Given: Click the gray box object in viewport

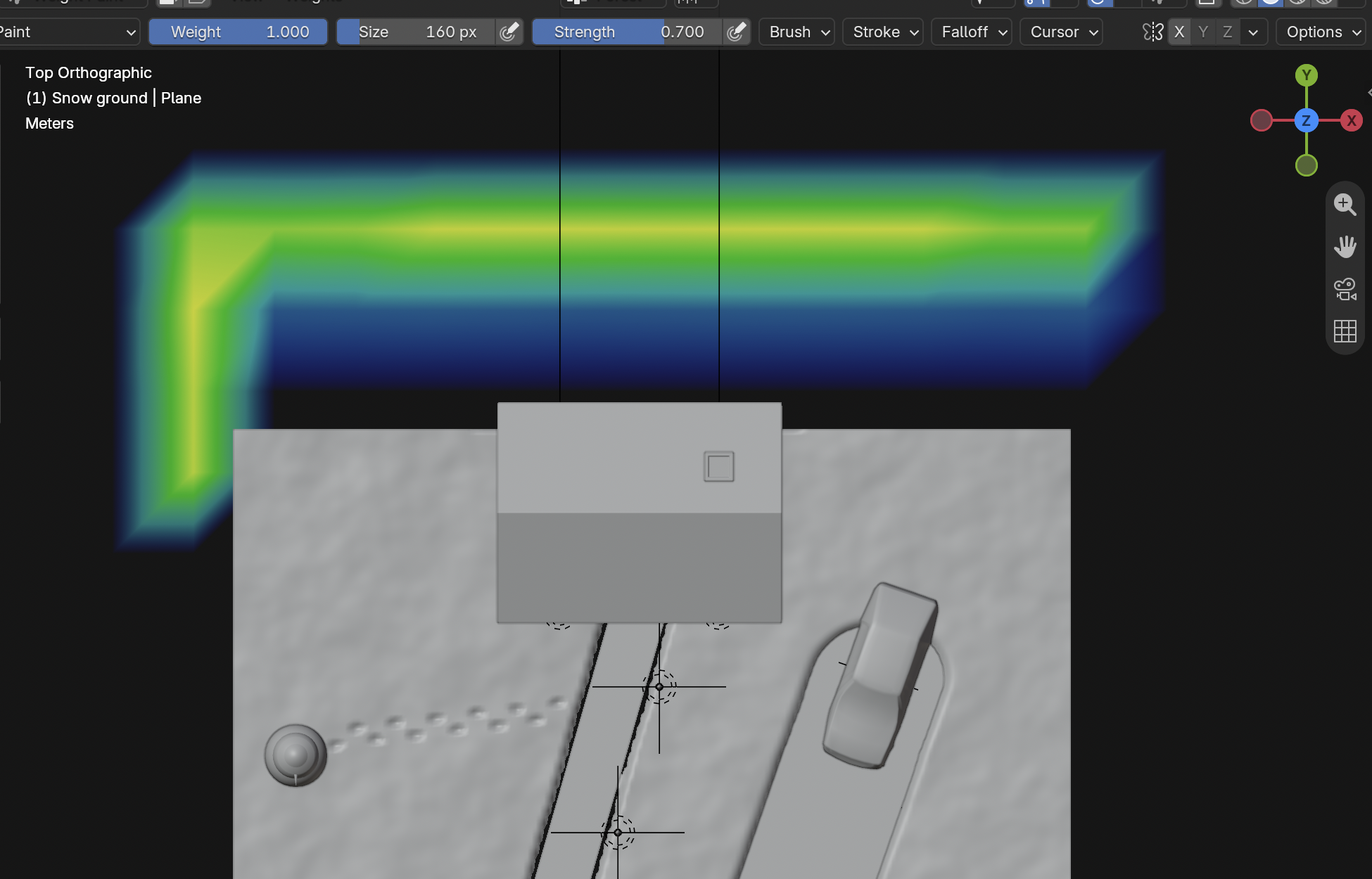Looking at the screenshot, I should 639,513.
